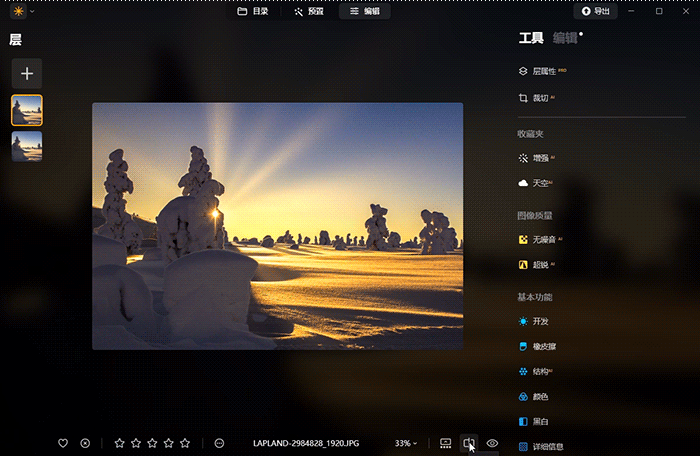Viewport: 700px width, 456px height.
Task: Open the 增强 enhance AI tool
Action: point(537,158)
